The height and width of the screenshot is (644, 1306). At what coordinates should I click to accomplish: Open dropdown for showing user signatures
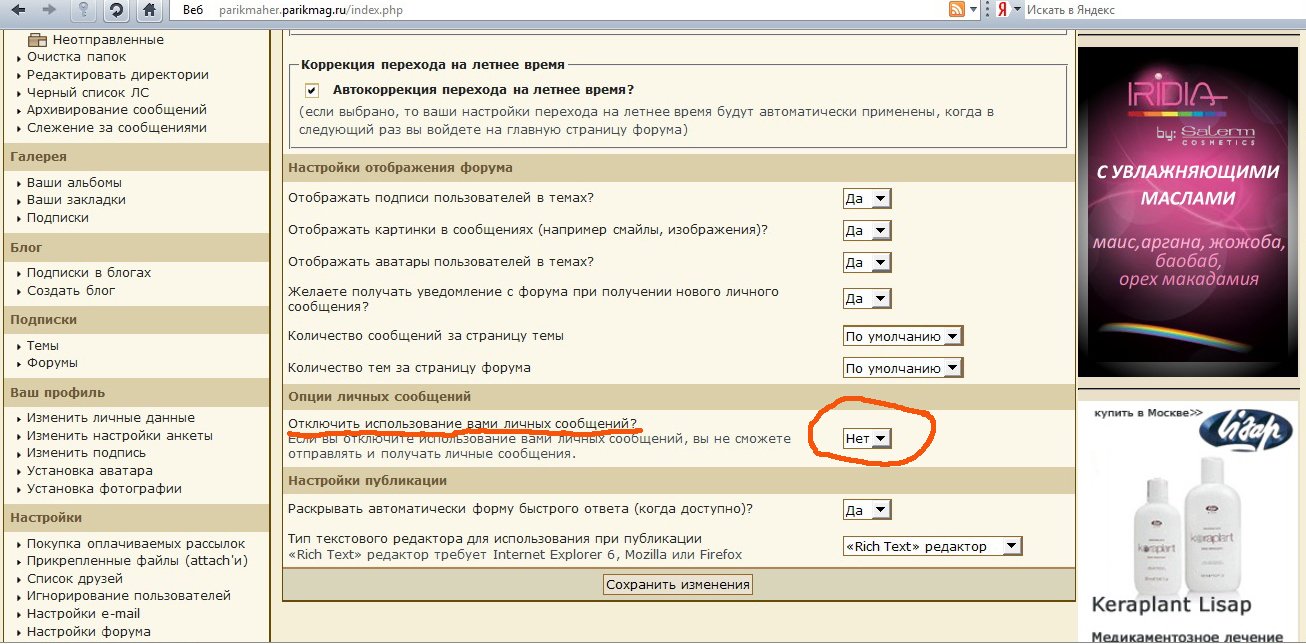[867, 198]
